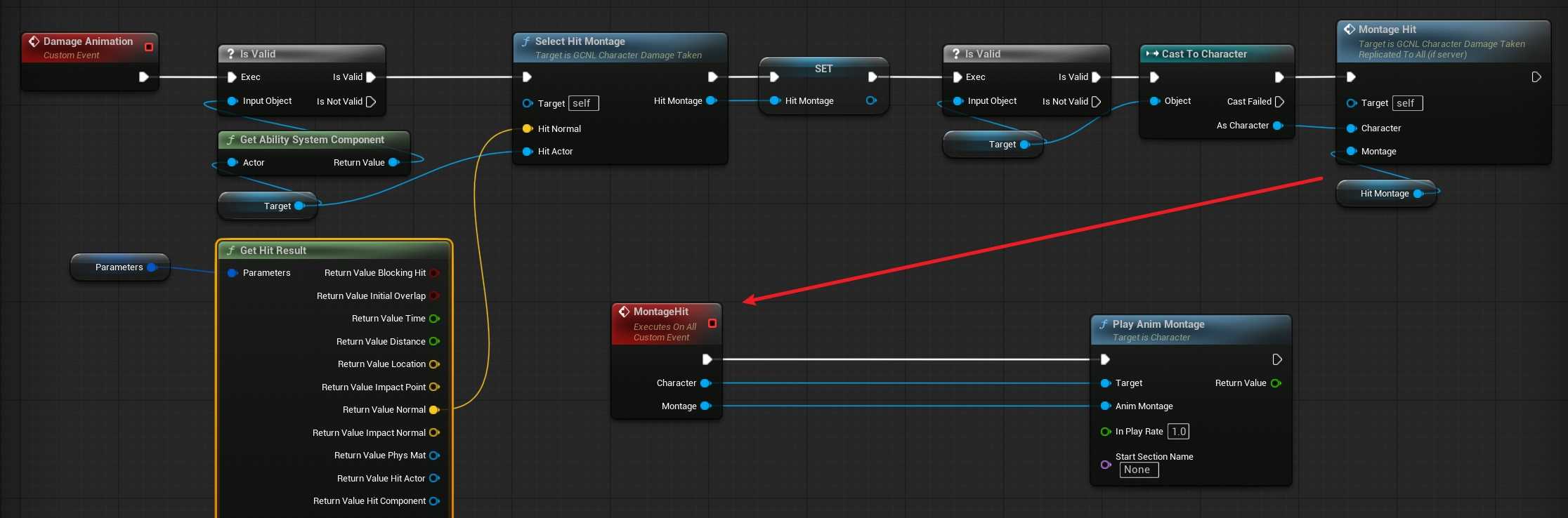1568x518 pixels.
Task: Click Start Section Name purple pin
Action: (x=1105, y=465)
